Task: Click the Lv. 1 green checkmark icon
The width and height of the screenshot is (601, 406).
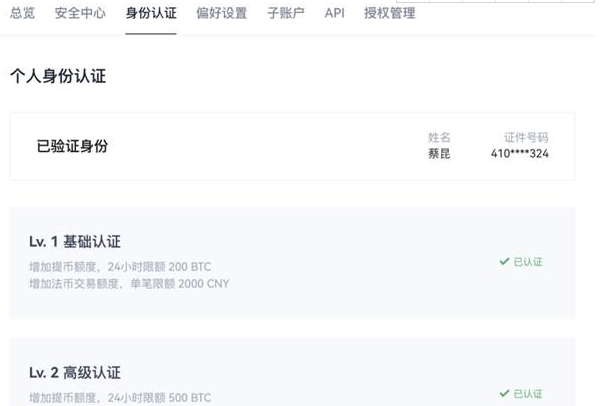Action: 504,262
